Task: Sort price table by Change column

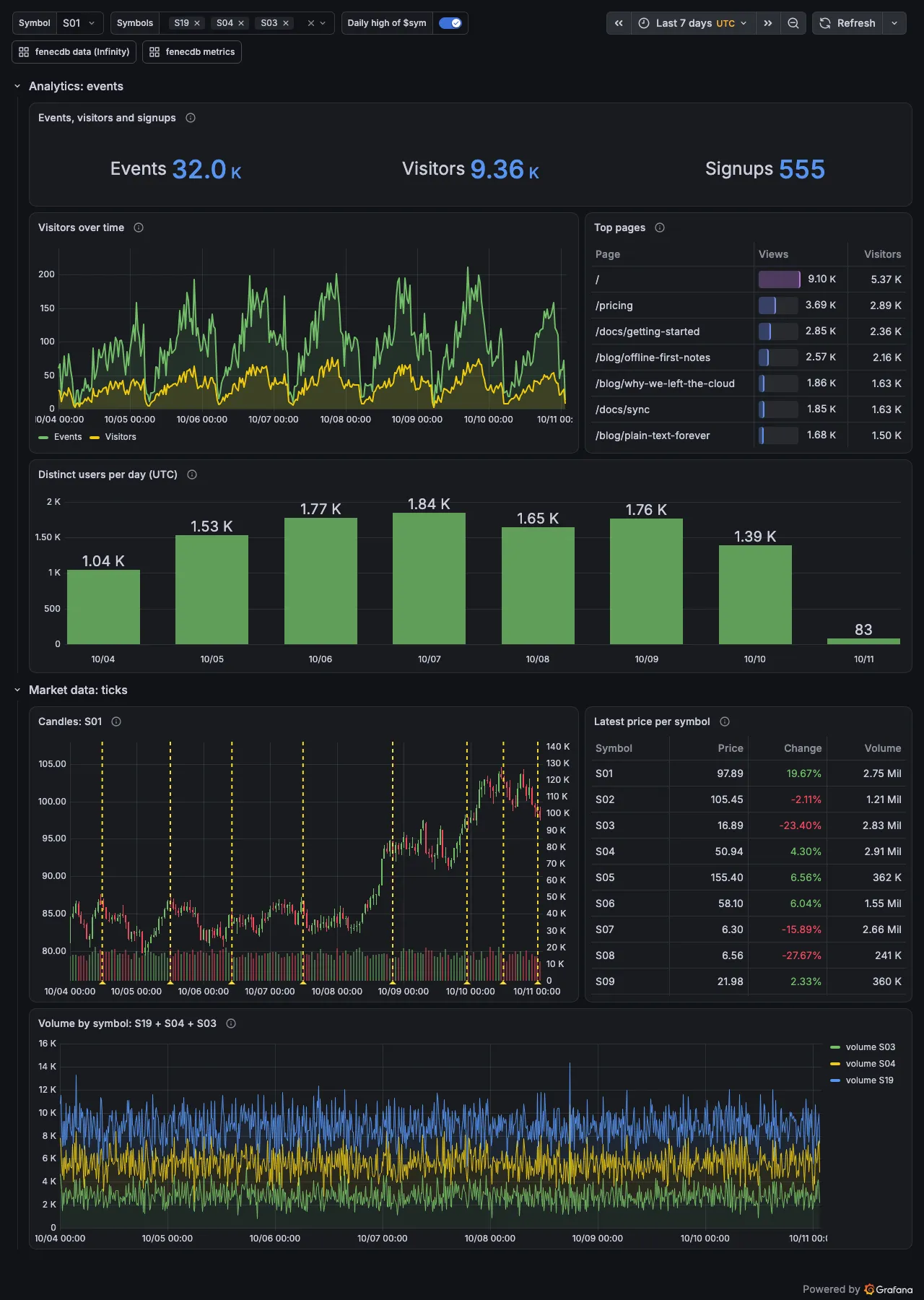Action: click(x=803, y=748)
